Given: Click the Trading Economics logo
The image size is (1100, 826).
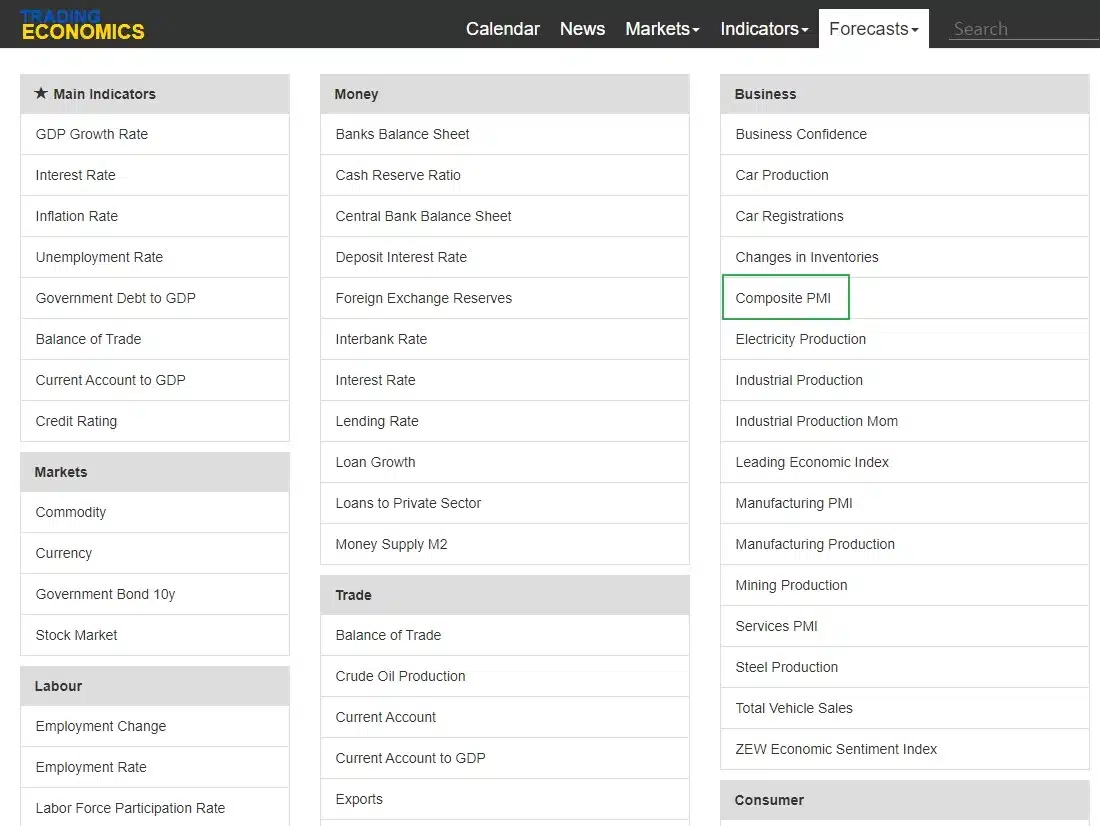Looking at the screenshot, I should 82,25.
